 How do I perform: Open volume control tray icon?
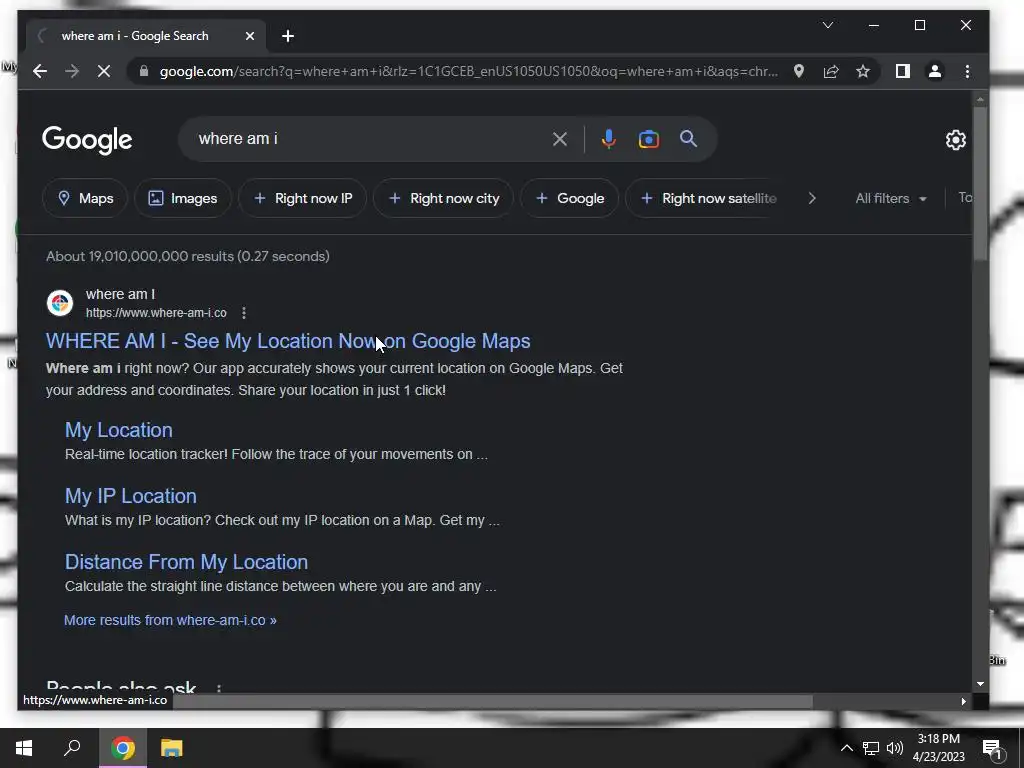tap(895, 748)
